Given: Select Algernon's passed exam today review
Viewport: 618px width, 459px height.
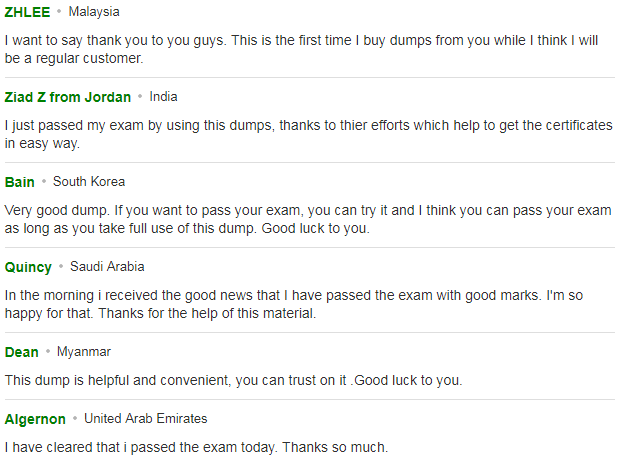Looking at the screenshot, I should (196, 447).
